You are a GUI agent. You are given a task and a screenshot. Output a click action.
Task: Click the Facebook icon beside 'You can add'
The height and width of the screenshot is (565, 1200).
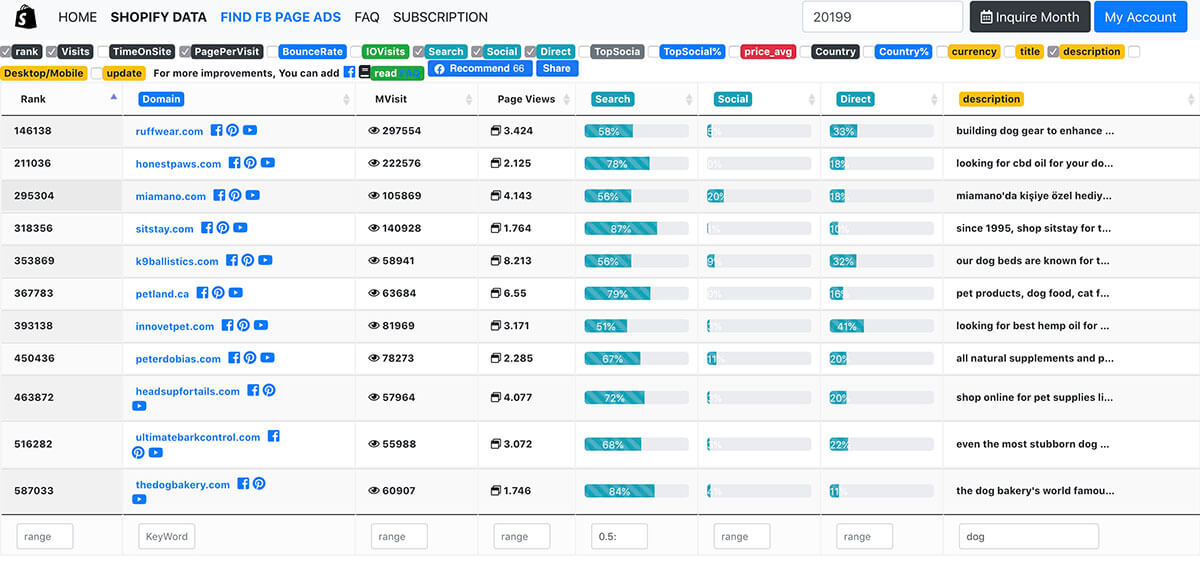click(349, 72)
